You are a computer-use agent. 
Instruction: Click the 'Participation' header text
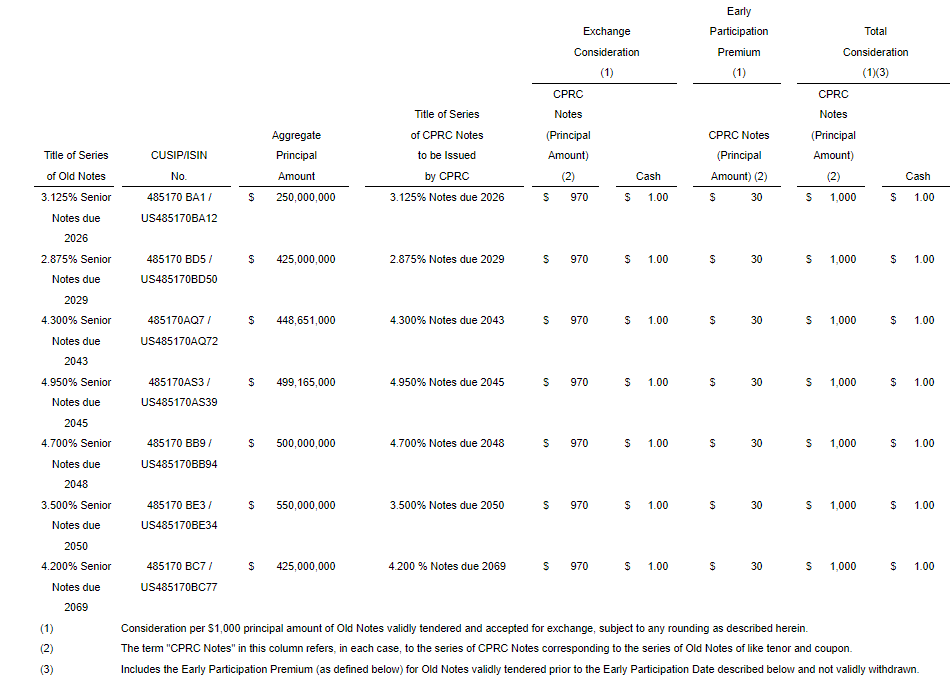point(739,31)
